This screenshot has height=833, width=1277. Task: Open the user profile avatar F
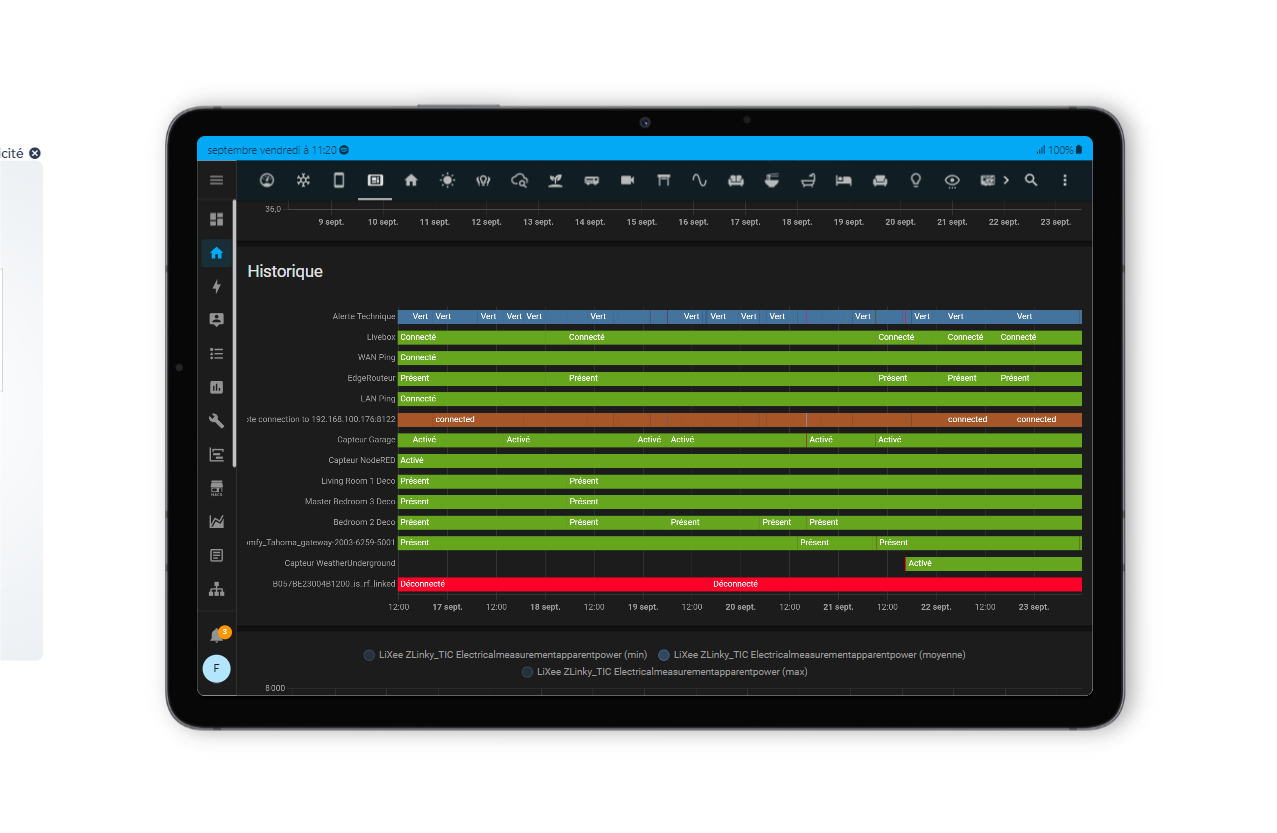point(216,669)
